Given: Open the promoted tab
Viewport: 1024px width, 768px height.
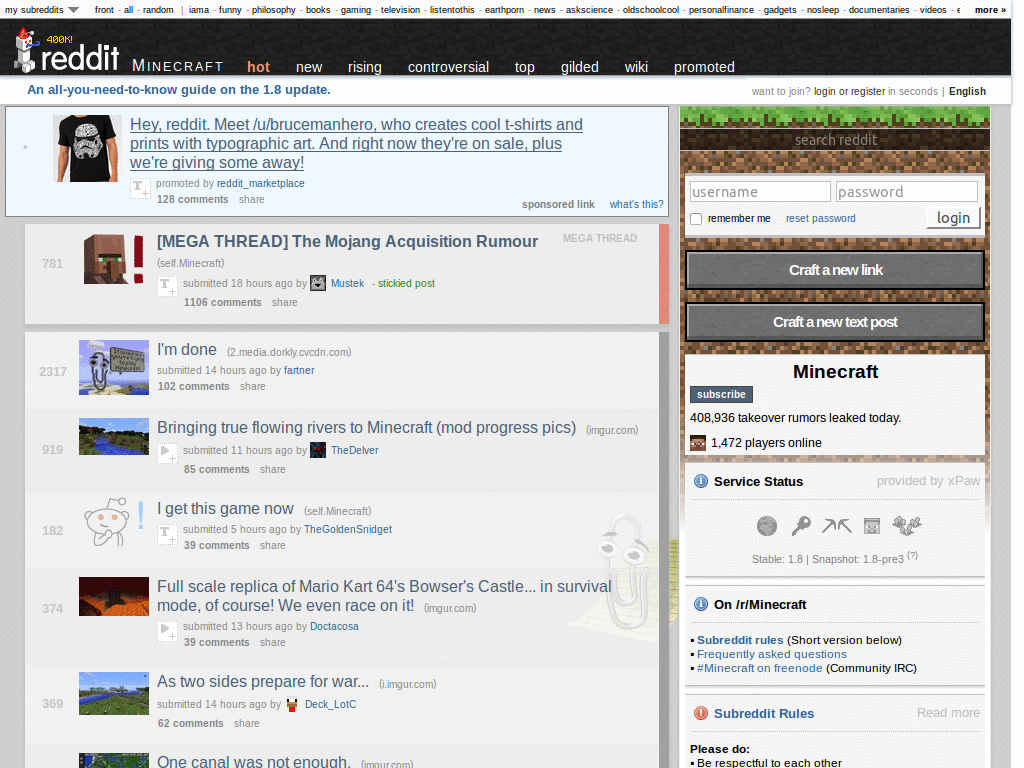Looking at the screenshot, I should click(x=704, y=67).
